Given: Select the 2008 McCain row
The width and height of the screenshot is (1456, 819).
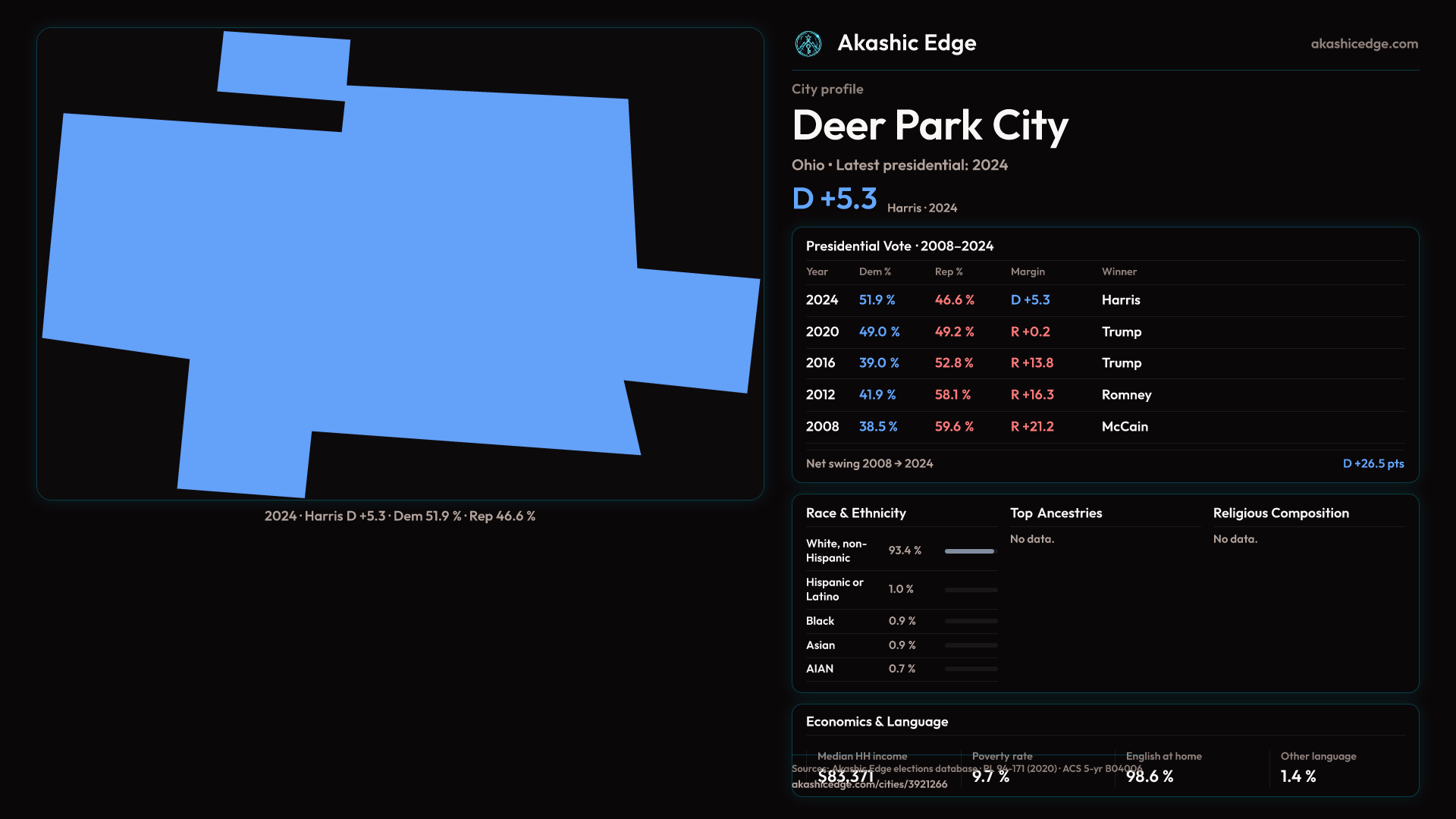Looking at the screenshot, I should point(1124,427).
